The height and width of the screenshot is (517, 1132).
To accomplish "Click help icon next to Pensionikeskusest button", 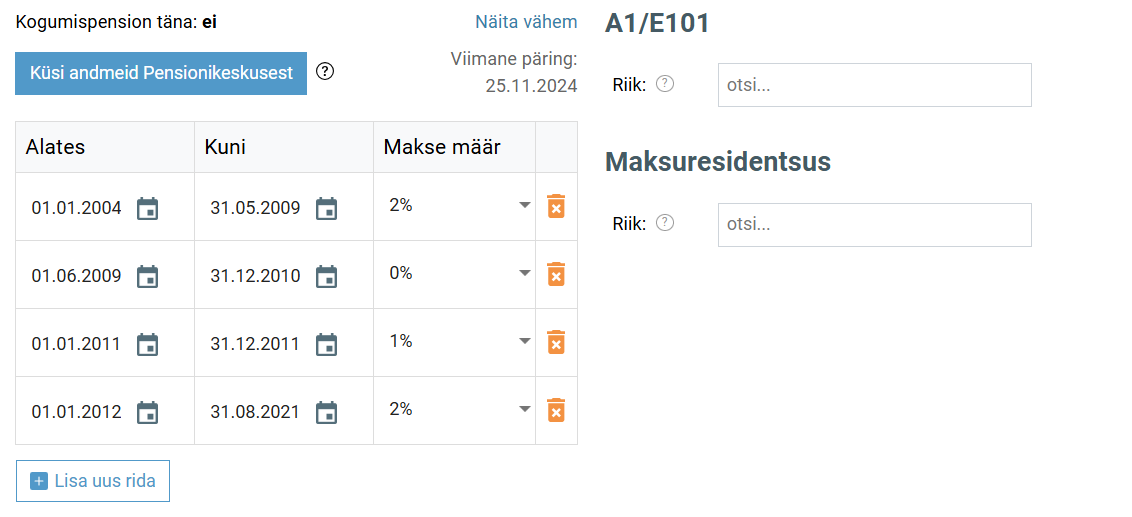I will pos(326,71).
